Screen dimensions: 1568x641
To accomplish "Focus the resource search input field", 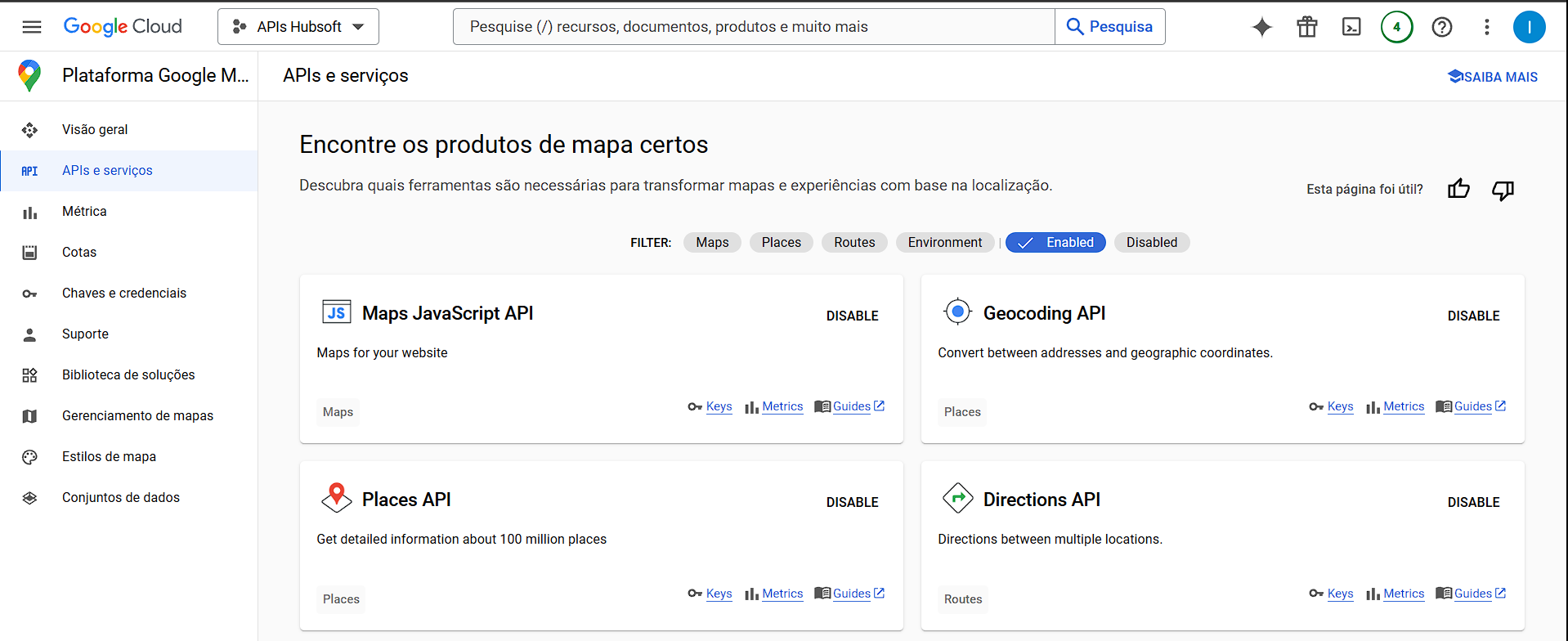I will point(754,27).
